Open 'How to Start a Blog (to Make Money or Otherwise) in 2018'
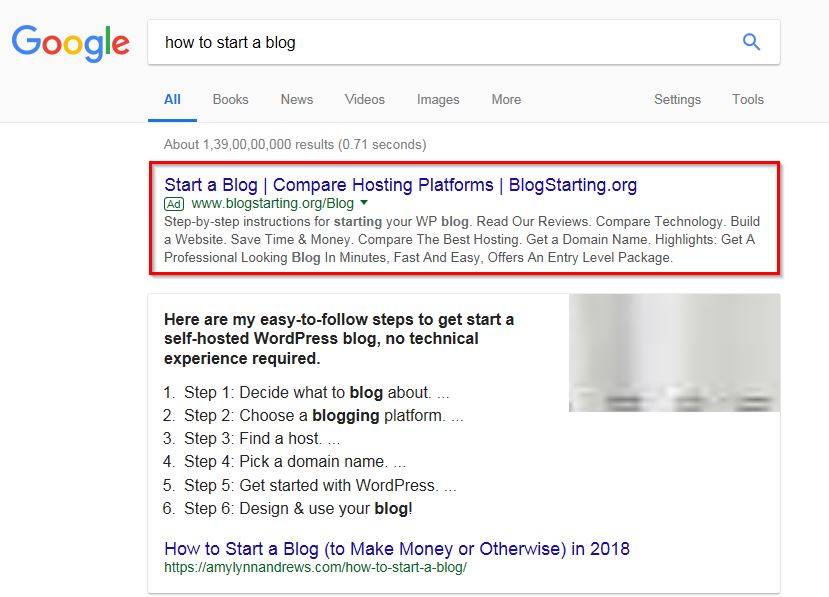 (397, 549)
